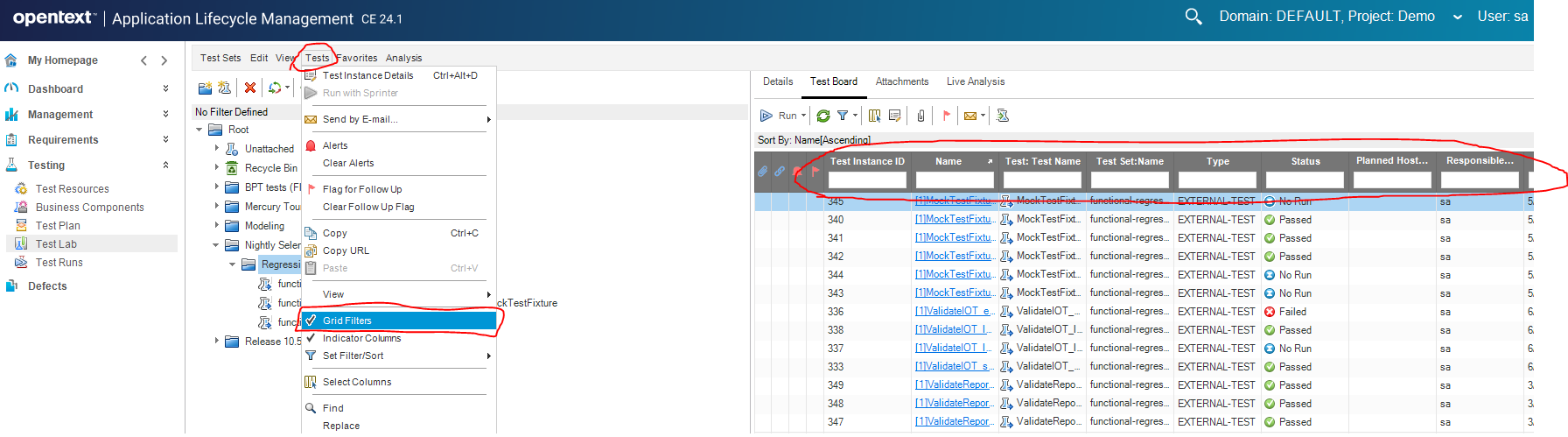Expand the Management sidebar section
Viewport: 1568px width, 437px height.
pyautogui.click(x=165, y=115)
